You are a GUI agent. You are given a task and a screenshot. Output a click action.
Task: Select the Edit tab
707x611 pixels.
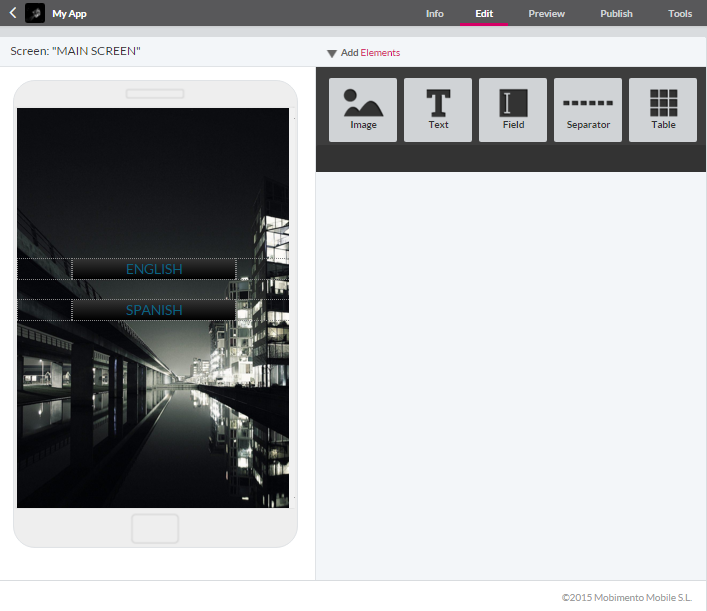pos(484,14)
